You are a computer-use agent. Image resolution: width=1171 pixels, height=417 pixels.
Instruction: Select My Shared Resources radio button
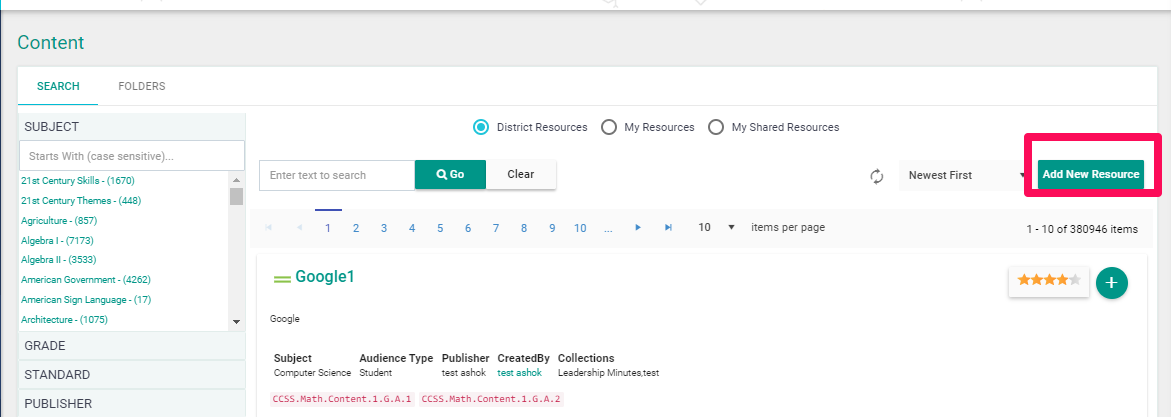(x=716, y=127)
